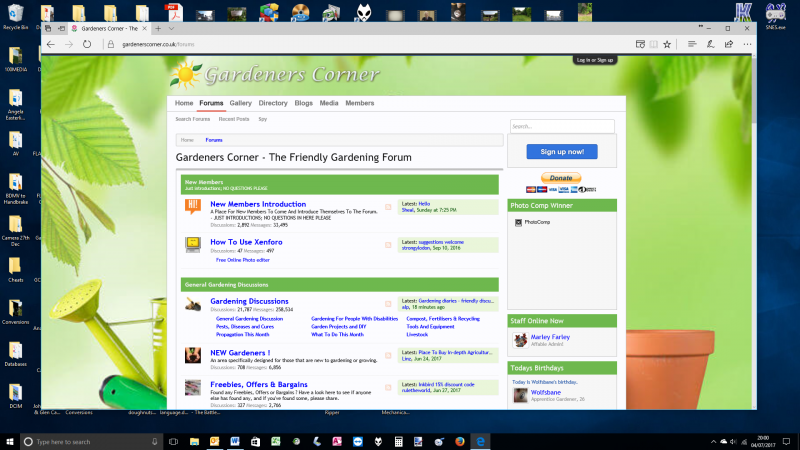Show tabs you've set aside icon
This screenshot has width=800, height=450.
click(48, 29)
